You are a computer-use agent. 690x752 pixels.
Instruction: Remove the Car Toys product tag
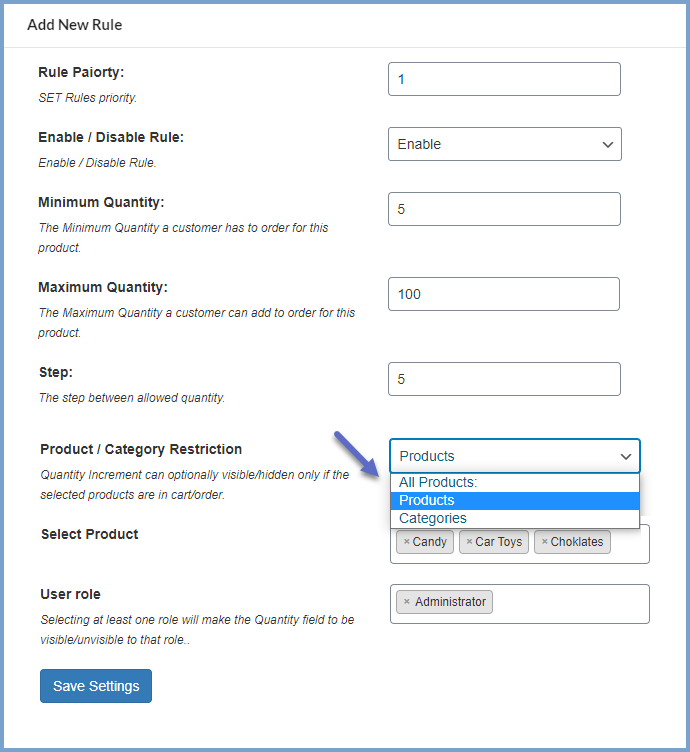(x=469, y=542)
